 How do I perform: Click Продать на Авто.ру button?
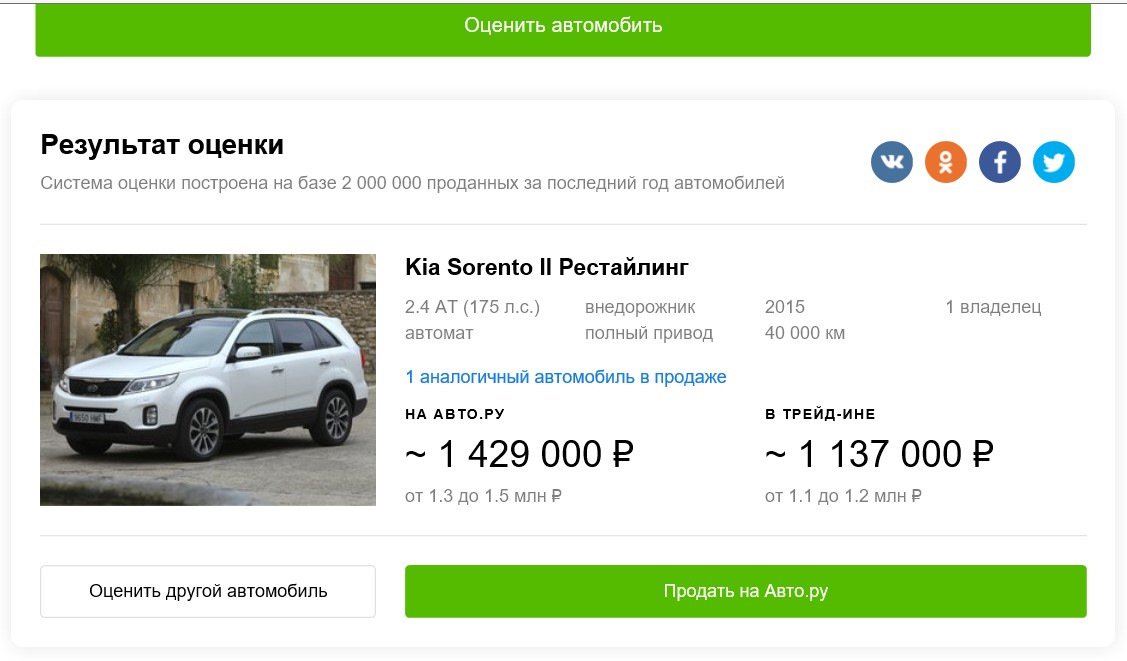pyautogui.click(x=745, y=591)
